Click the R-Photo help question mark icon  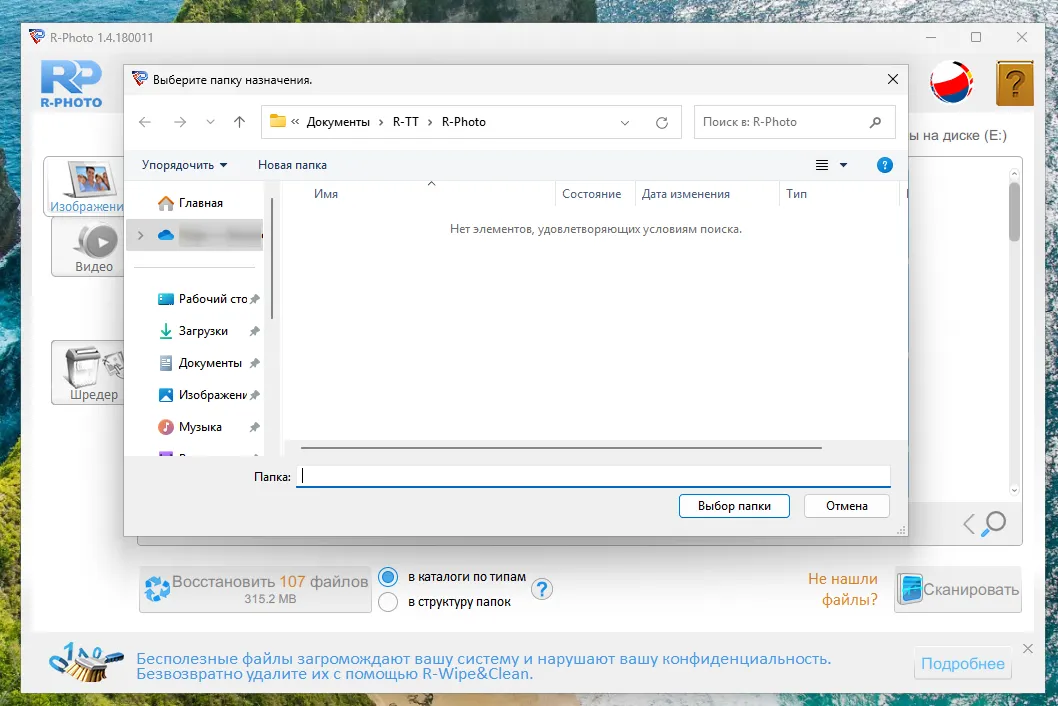tap(1014, 84)
